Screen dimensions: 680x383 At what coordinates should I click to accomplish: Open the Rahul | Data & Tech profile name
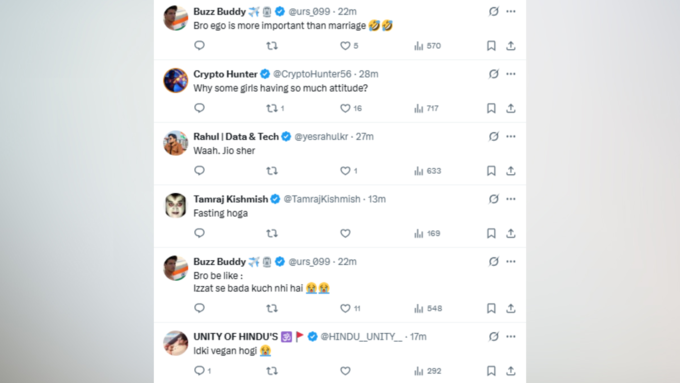(x=236, y=137)
